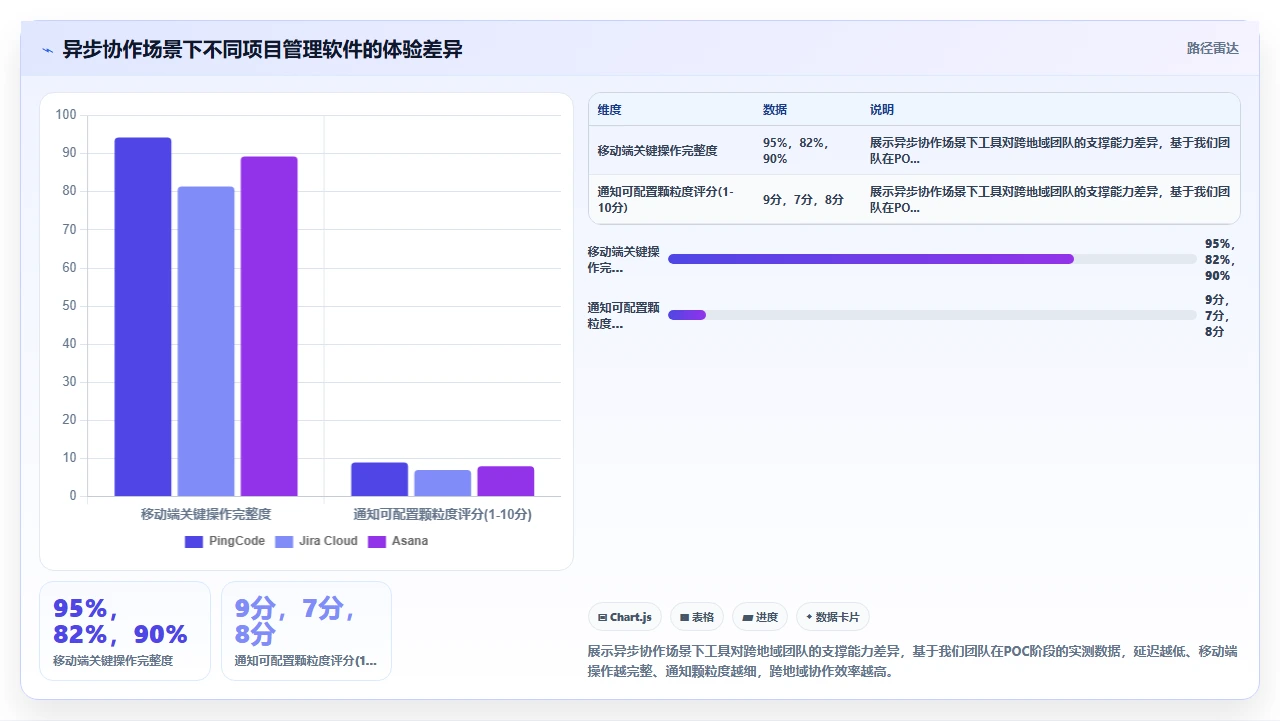This screenshot has width=1280, height=721.
Task: Click the Jira Cloud legend label
Action: pos(328,541)
